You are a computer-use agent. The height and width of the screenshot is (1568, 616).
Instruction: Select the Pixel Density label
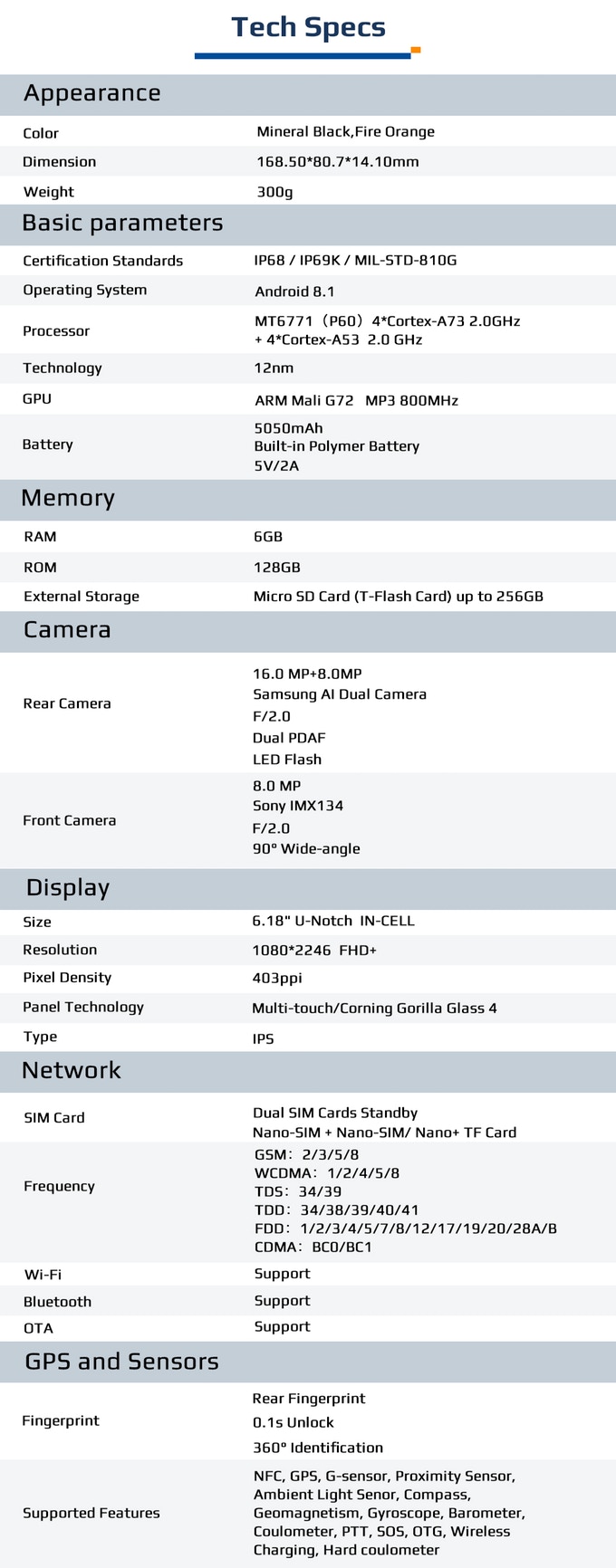tap(67, 978)
